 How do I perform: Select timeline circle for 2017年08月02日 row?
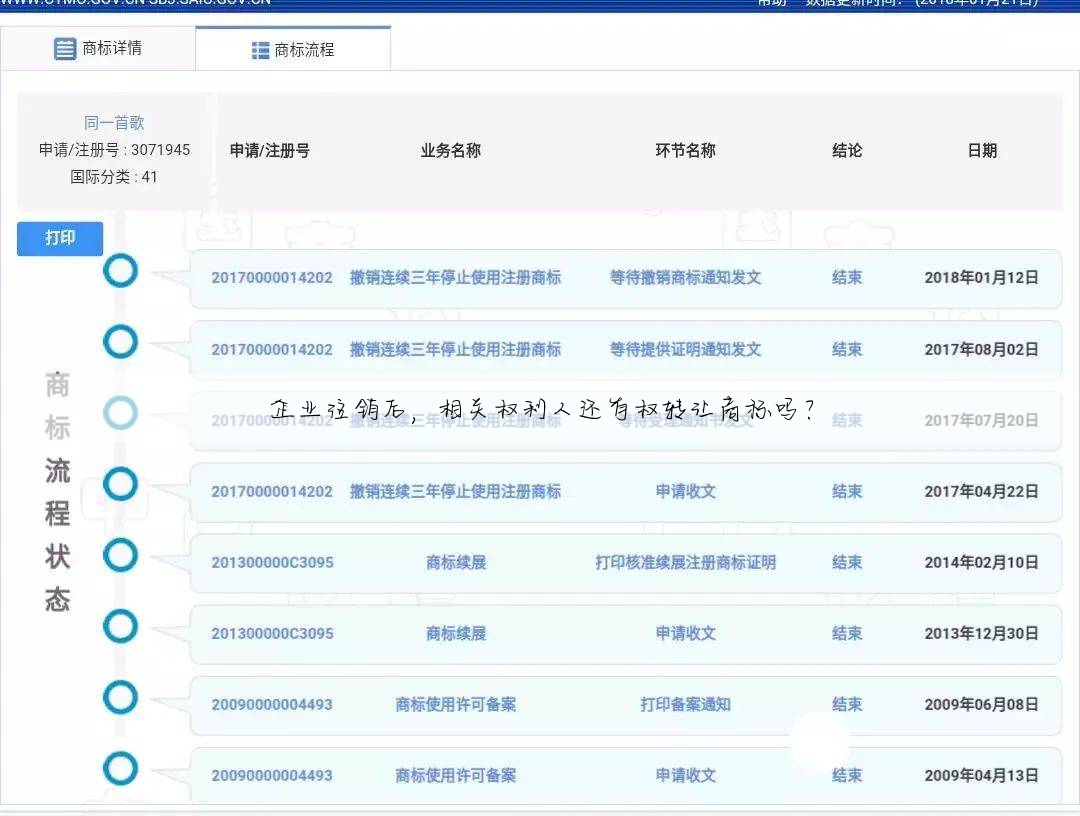click(121, 342)
